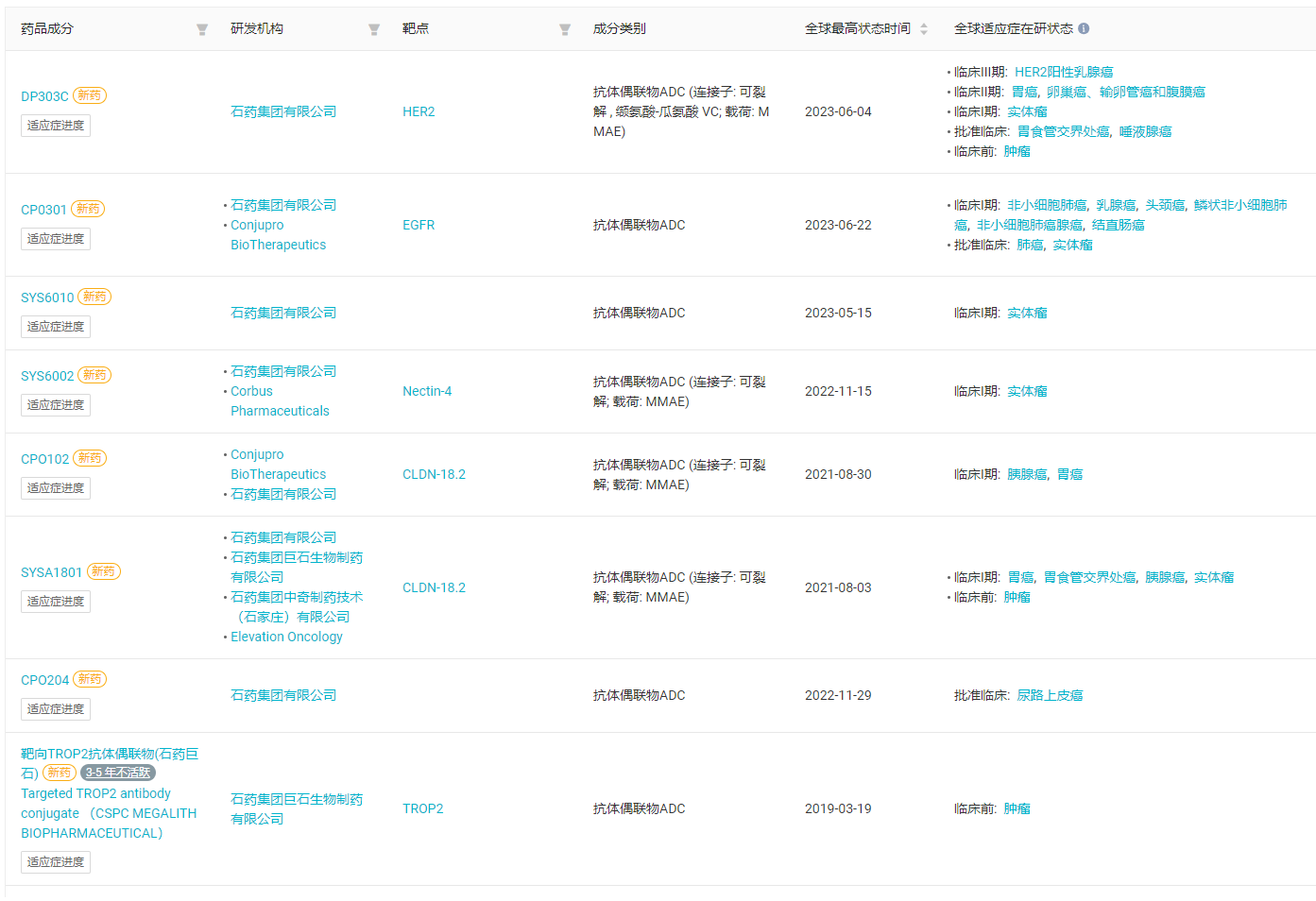Open Corbus Pharmaceuticals link

pyautogui.click(x=280, y=401)
